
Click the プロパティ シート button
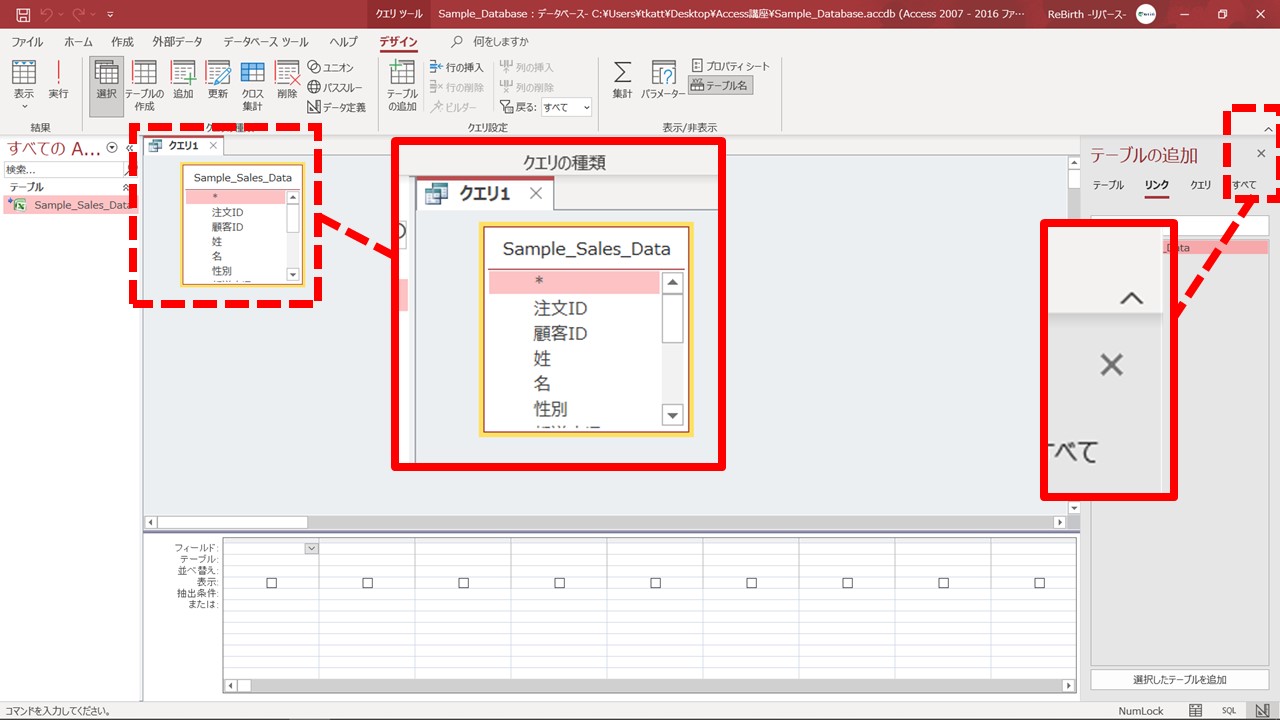click(x=731, y=66)
